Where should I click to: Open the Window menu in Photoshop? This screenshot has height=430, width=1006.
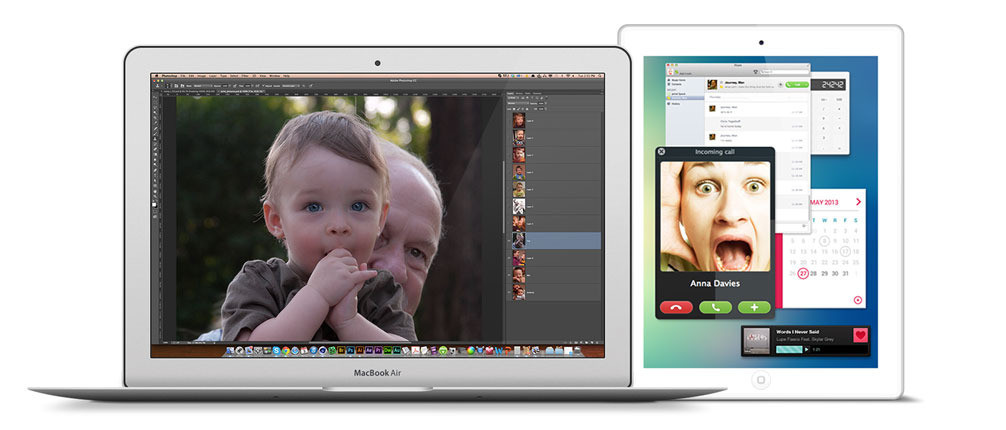pyautogui.click(x=274, y=76)
